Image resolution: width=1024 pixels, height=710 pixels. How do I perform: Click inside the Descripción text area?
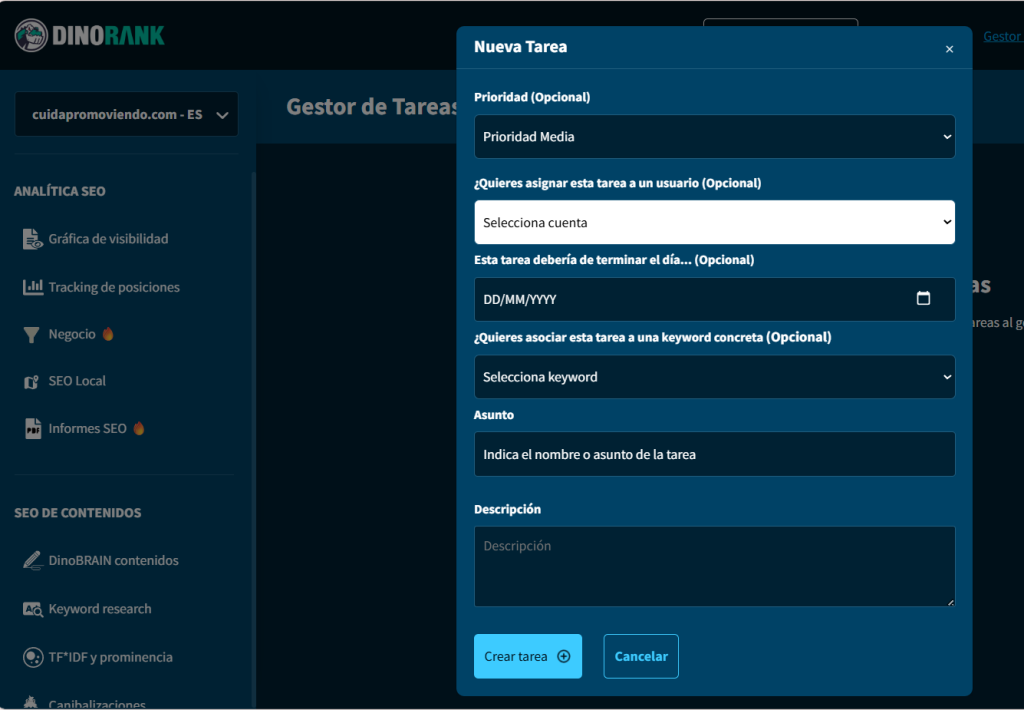[714, 566]
